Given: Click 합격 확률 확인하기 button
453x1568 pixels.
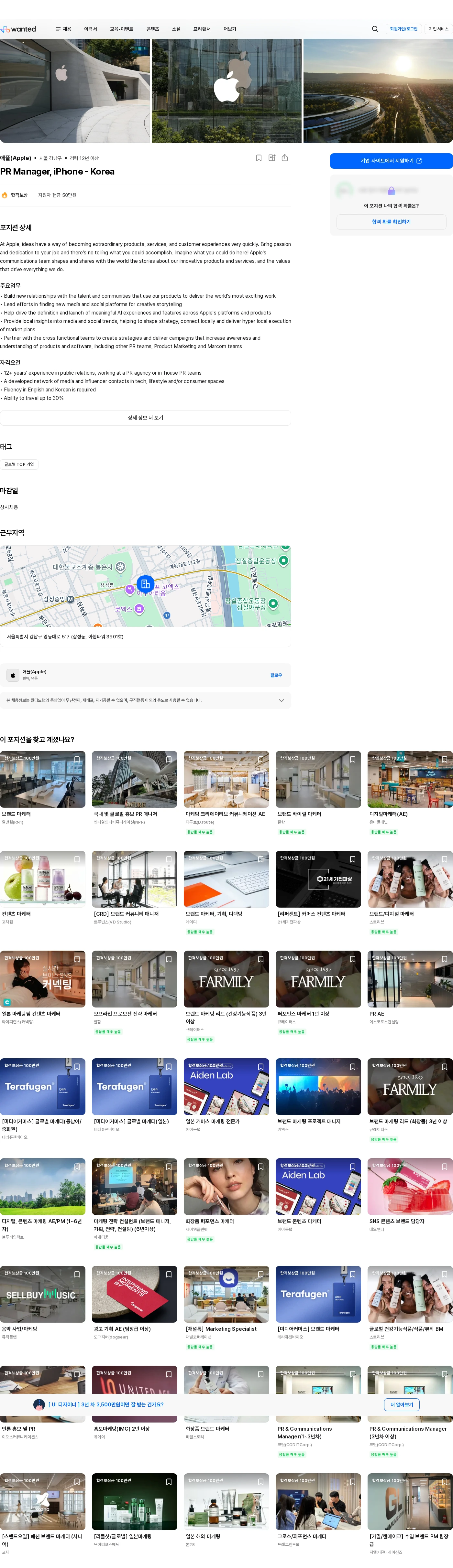Looking at the screenshot, I should pos(392,222).
